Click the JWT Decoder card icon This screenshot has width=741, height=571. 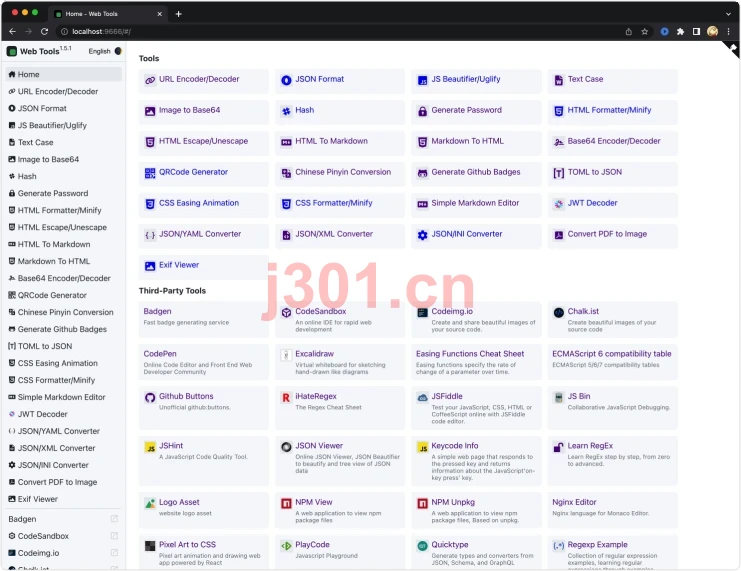559,204
